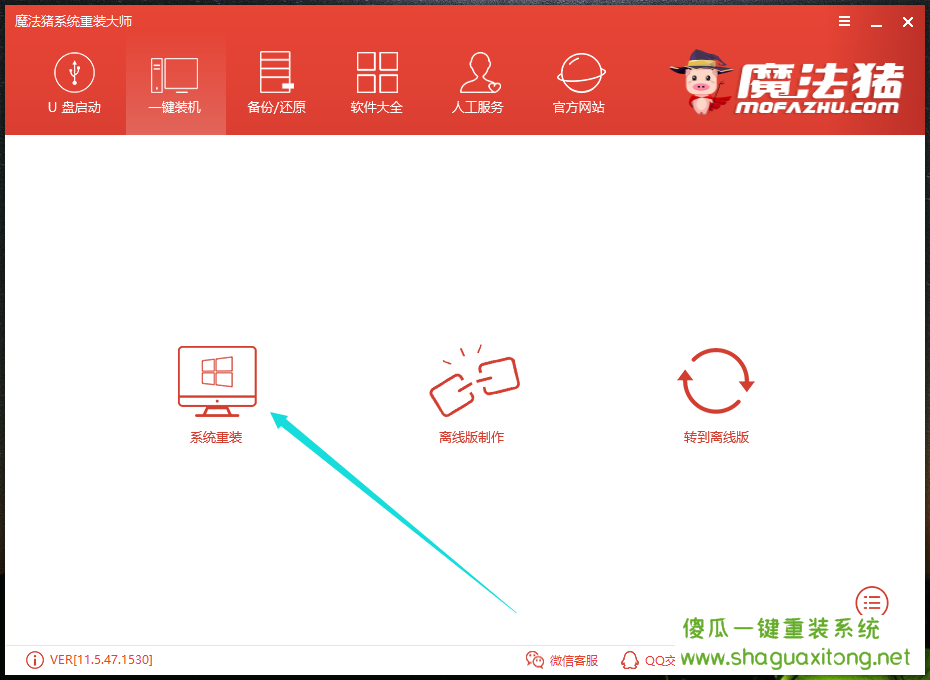Click the QQ penguin icon
The image size is (930, 680).
(x=629, y=660)
